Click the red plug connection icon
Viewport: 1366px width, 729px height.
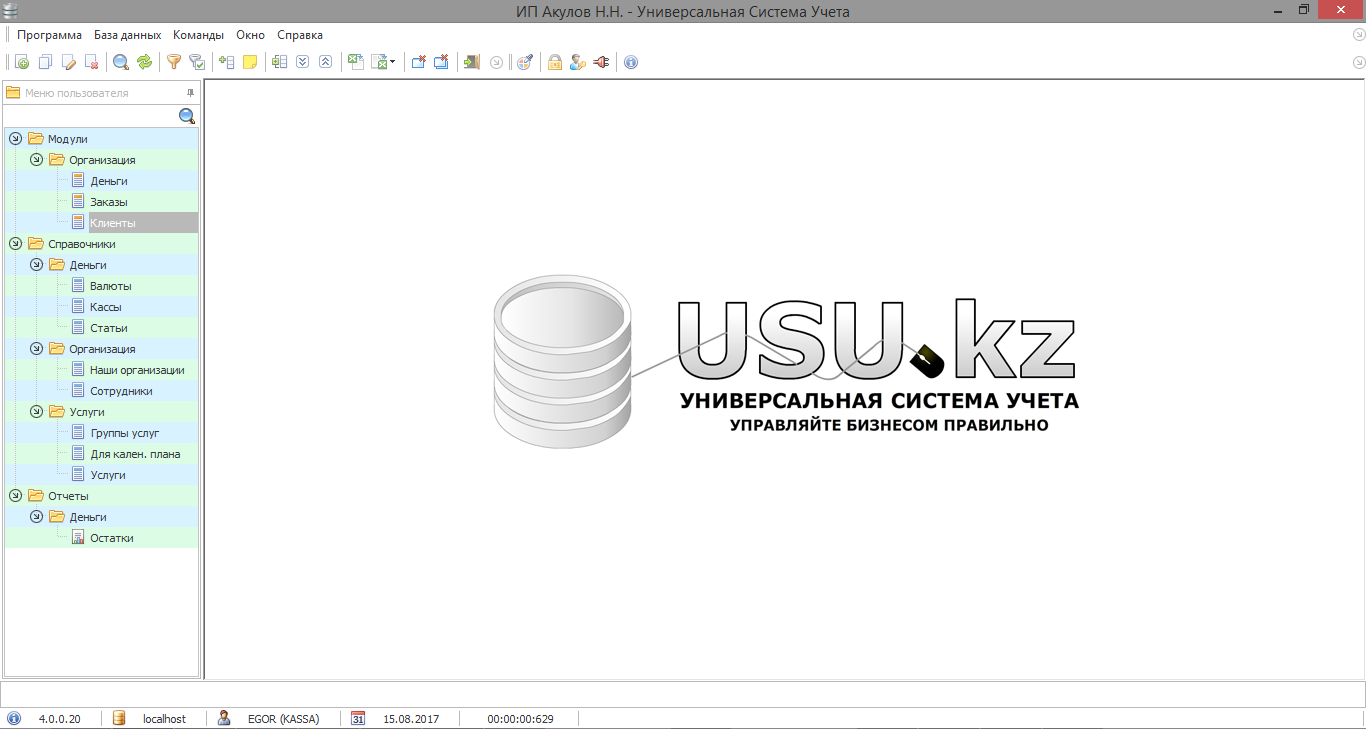tap(601, 62)
